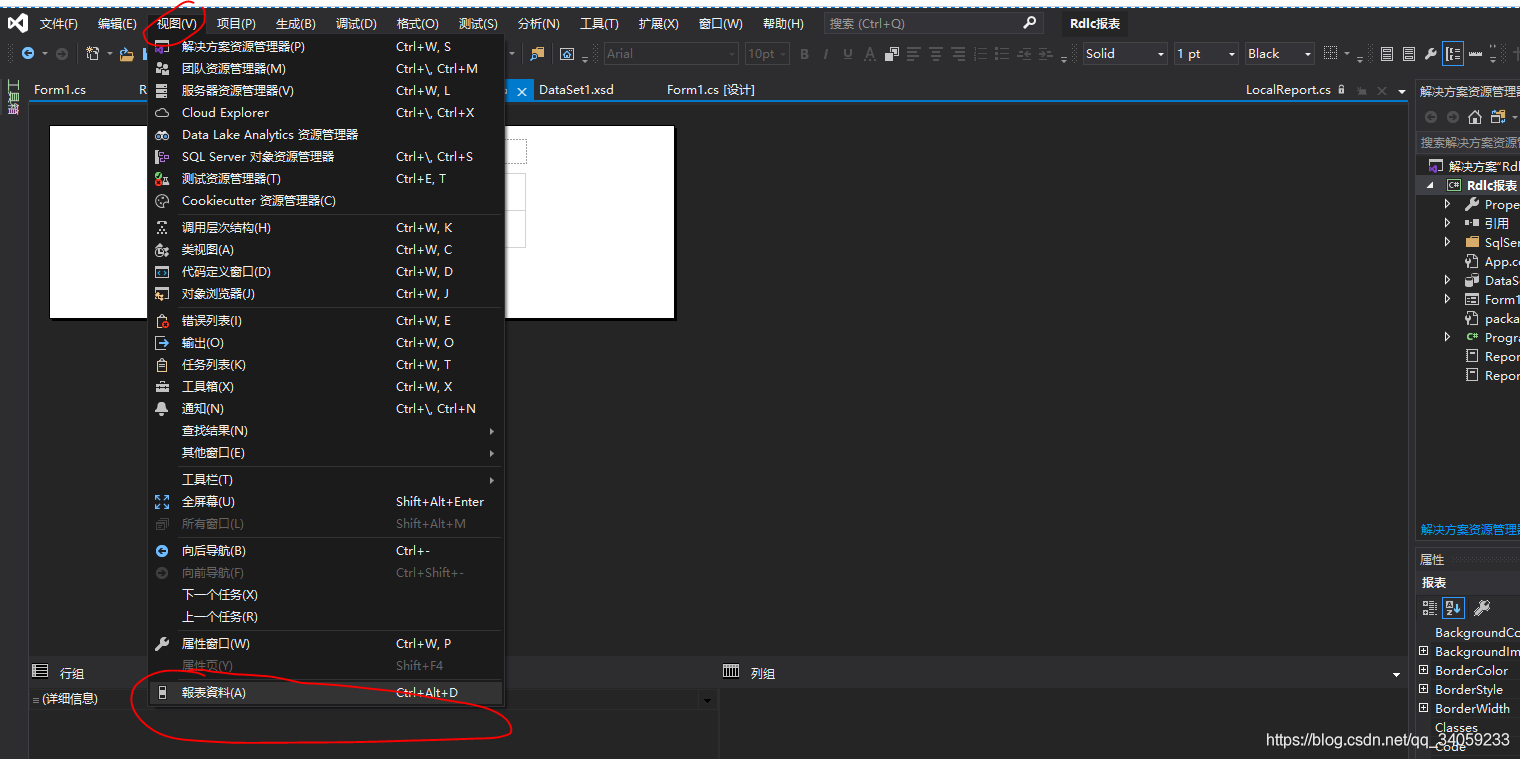Image resolution: width=1520 pixels, height=759 pixels.
Task: Open 其他窗口(E) submenu
Action: tap(326, 452)
